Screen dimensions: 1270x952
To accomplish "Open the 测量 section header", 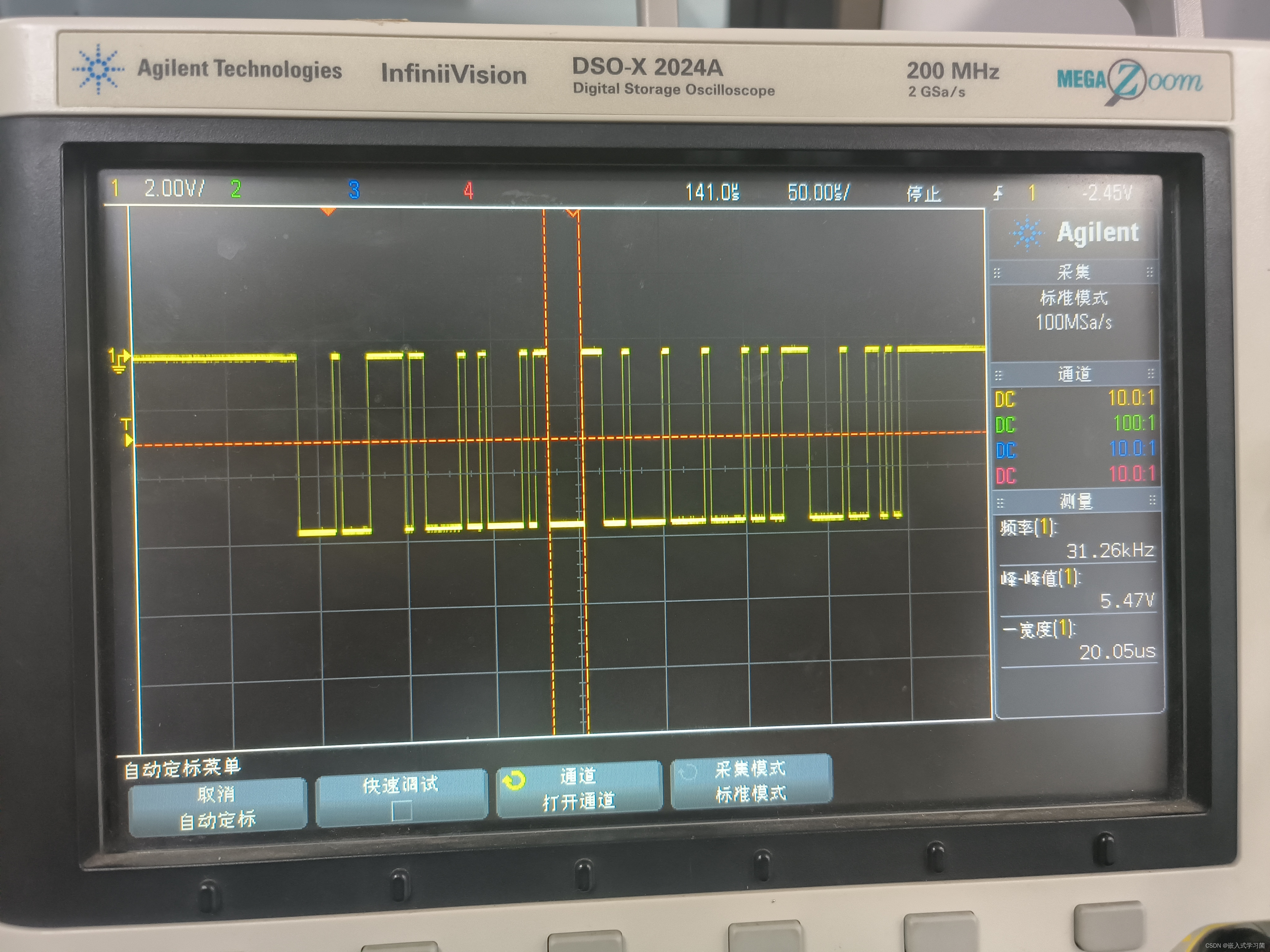I will tap(1076, 501).
